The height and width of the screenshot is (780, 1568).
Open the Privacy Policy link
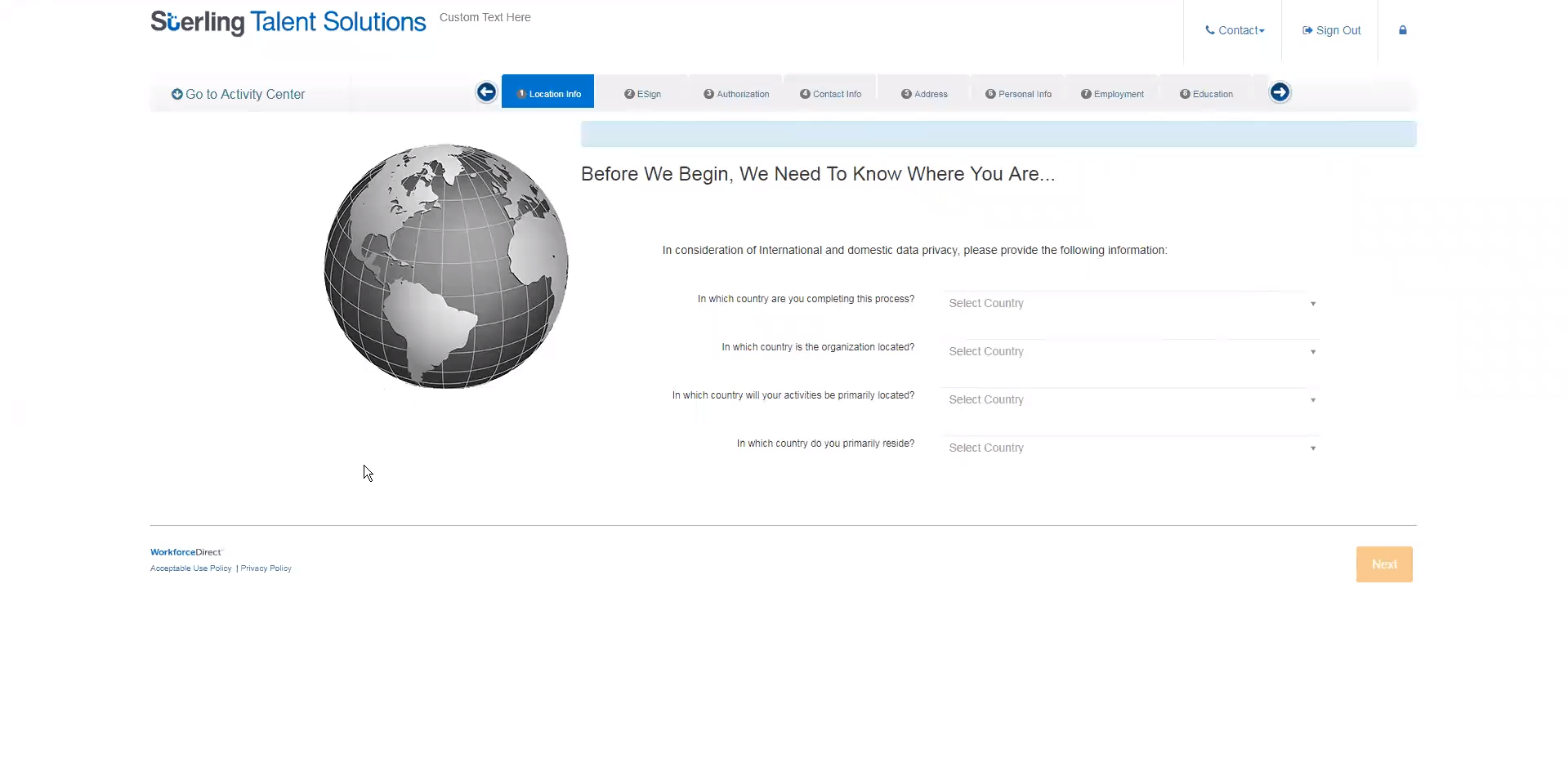click(x=266, y=568)
